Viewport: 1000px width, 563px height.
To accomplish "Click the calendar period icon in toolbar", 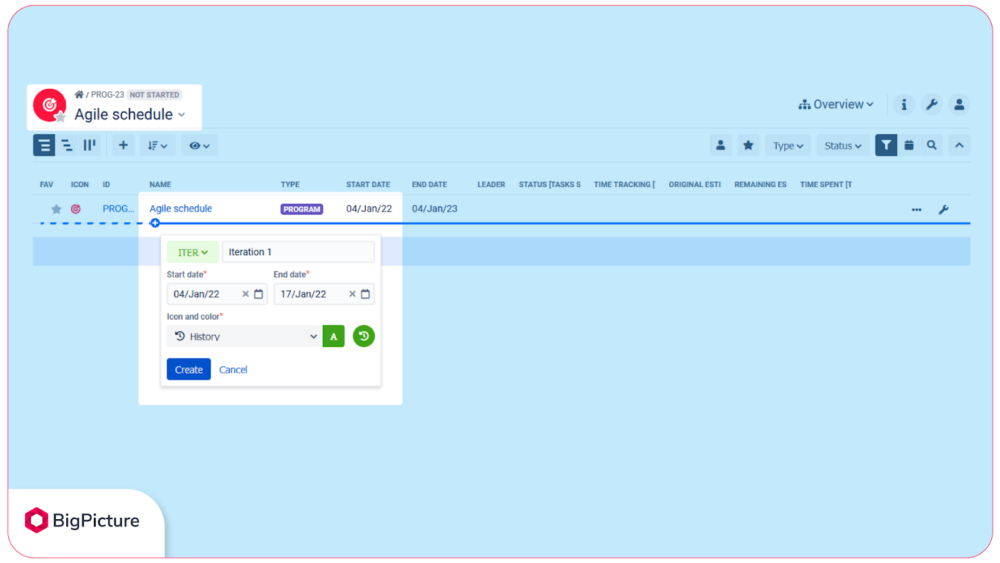I will pos(909,145).
